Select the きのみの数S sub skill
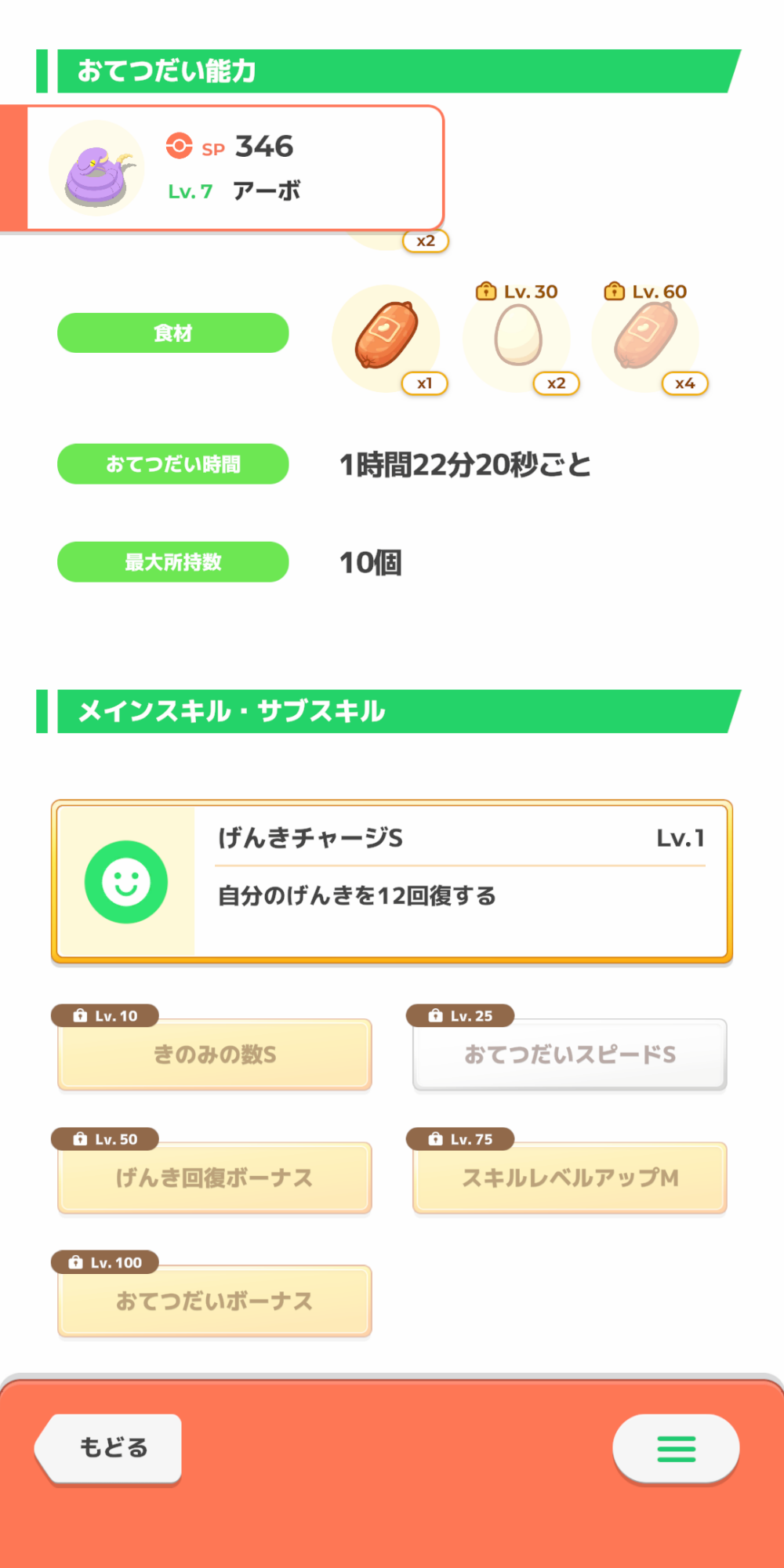This screenshot has height=1568, width=784. click(215, 1054)
